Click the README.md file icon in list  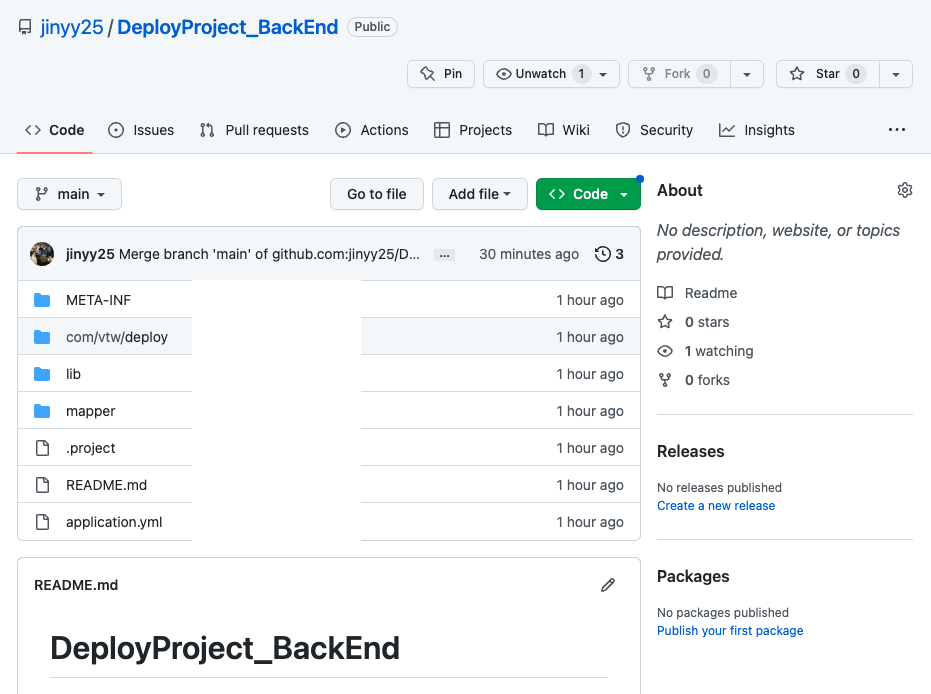point(42,485)
